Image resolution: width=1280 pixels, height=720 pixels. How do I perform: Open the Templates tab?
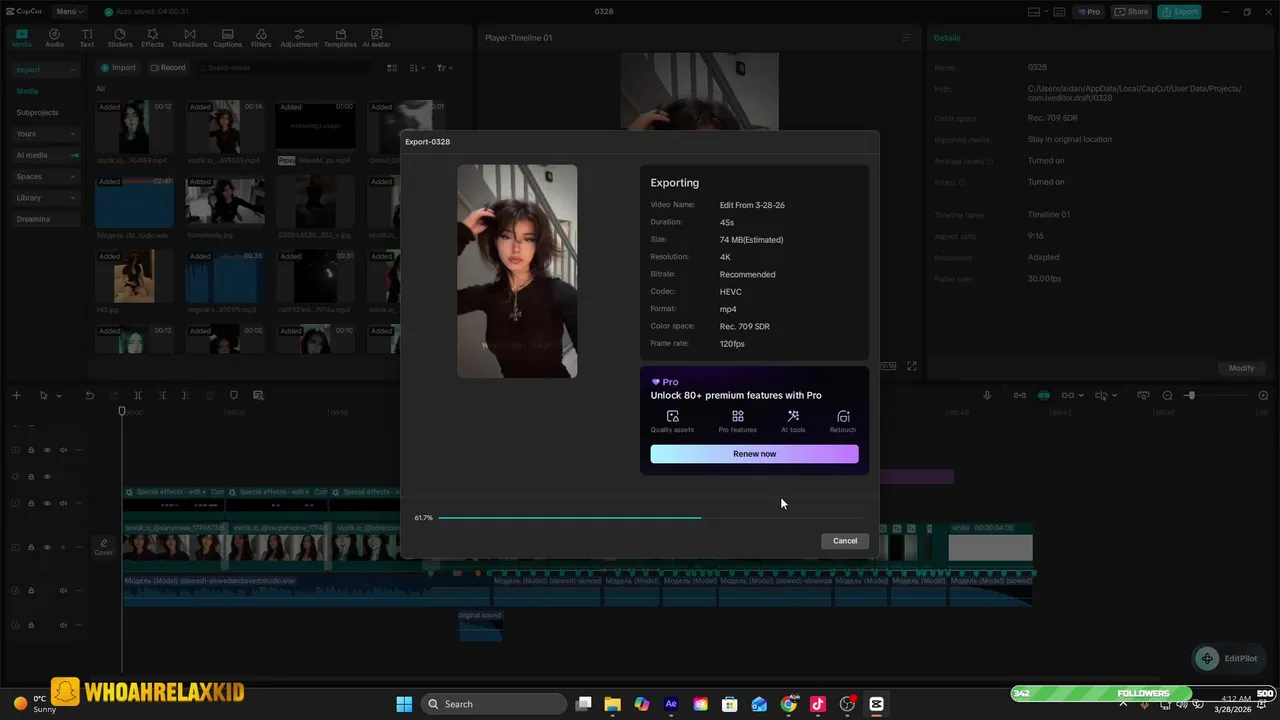(x=340, y=38)
